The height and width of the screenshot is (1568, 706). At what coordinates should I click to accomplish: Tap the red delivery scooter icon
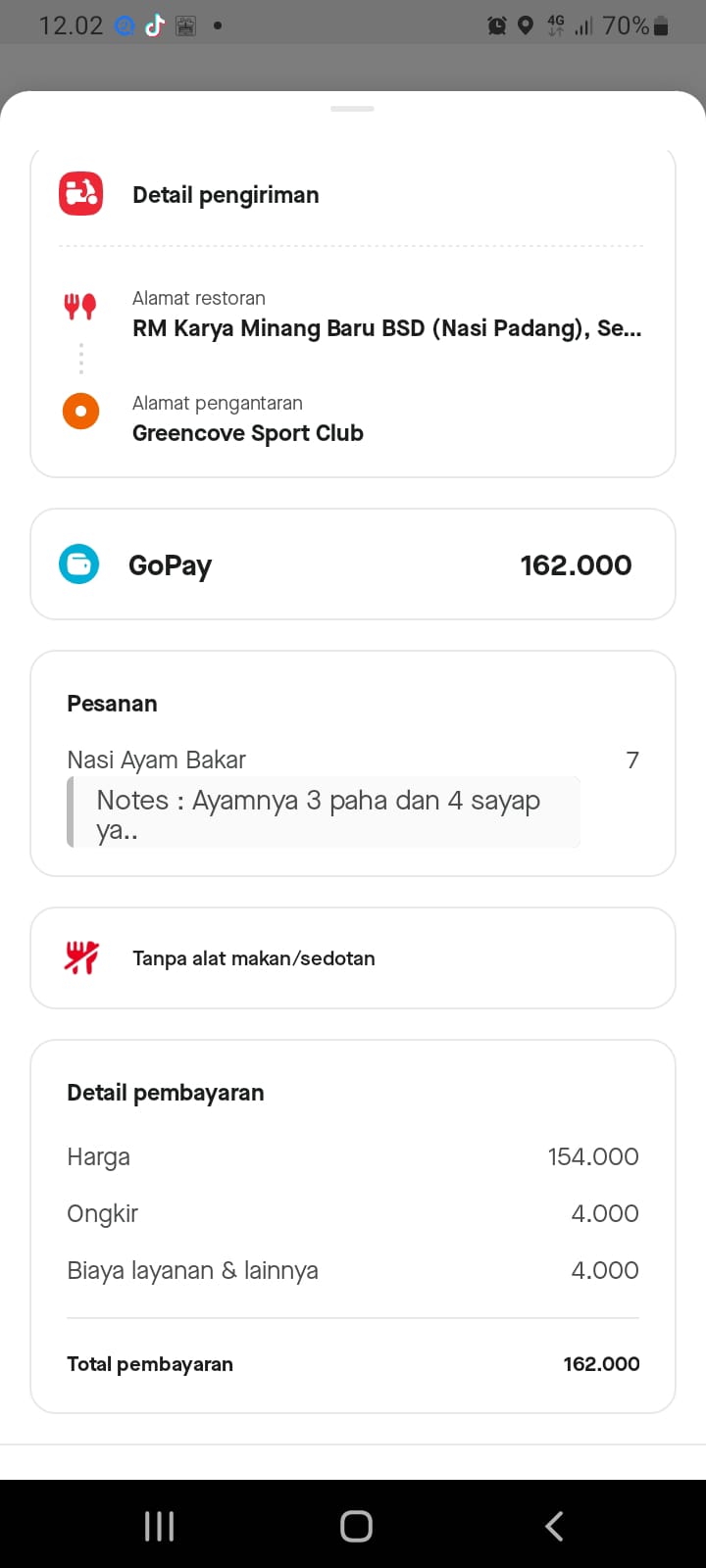point(80,194)
